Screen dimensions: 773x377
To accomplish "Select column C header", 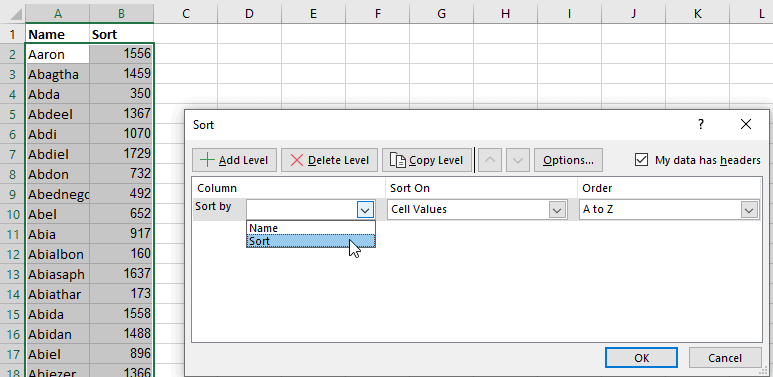I will click(x=185, y=13).
